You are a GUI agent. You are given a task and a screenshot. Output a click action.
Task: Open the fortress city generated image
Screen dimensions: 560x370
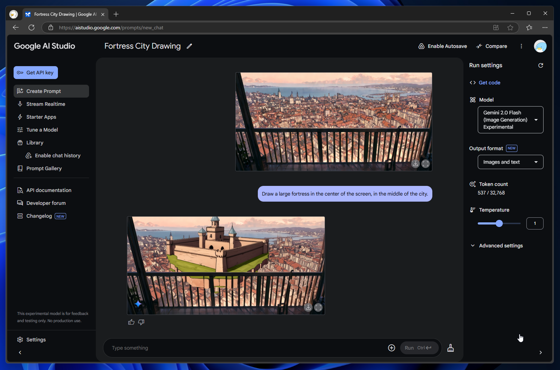(226, 265)
